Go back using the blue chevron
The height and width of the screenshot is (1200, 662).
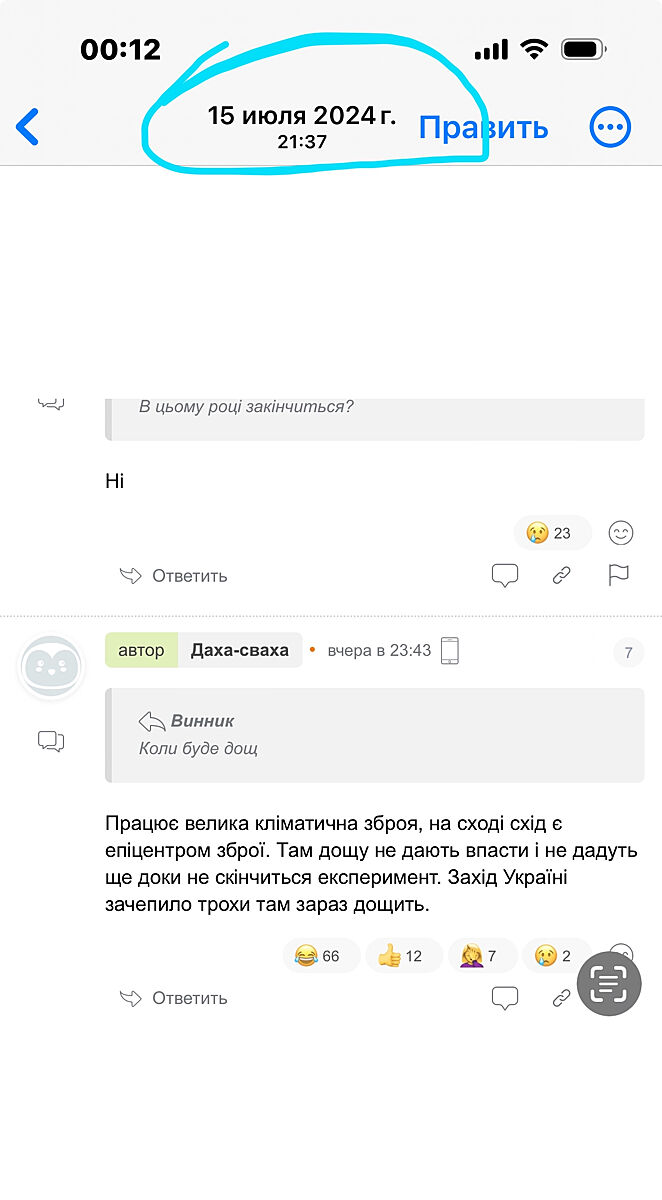click(28, 128)
